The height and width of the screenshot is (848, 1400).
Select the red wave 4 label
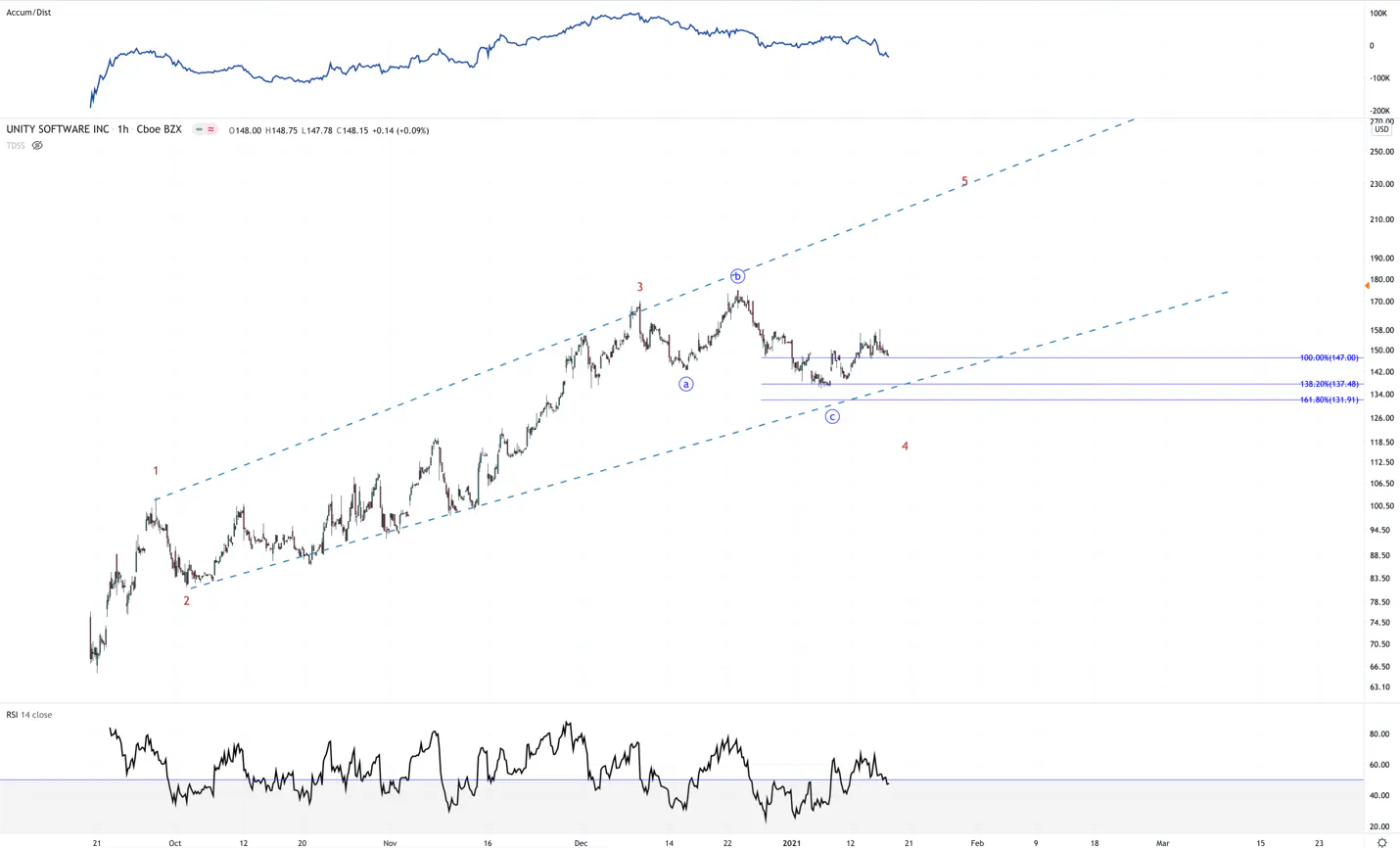pyautogui.click(x=905, y=447)
